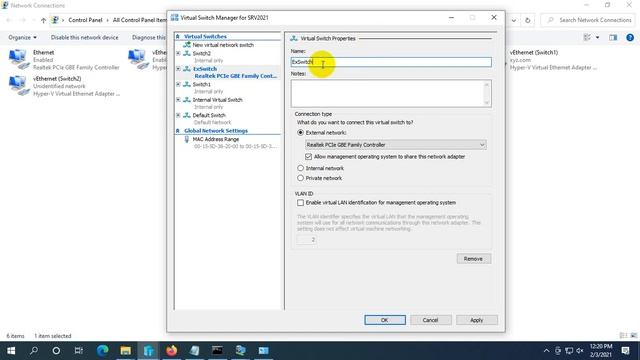Expand the Default Switch tree node
This screenshot has height=360, width=640.
[x=178, y=116]
